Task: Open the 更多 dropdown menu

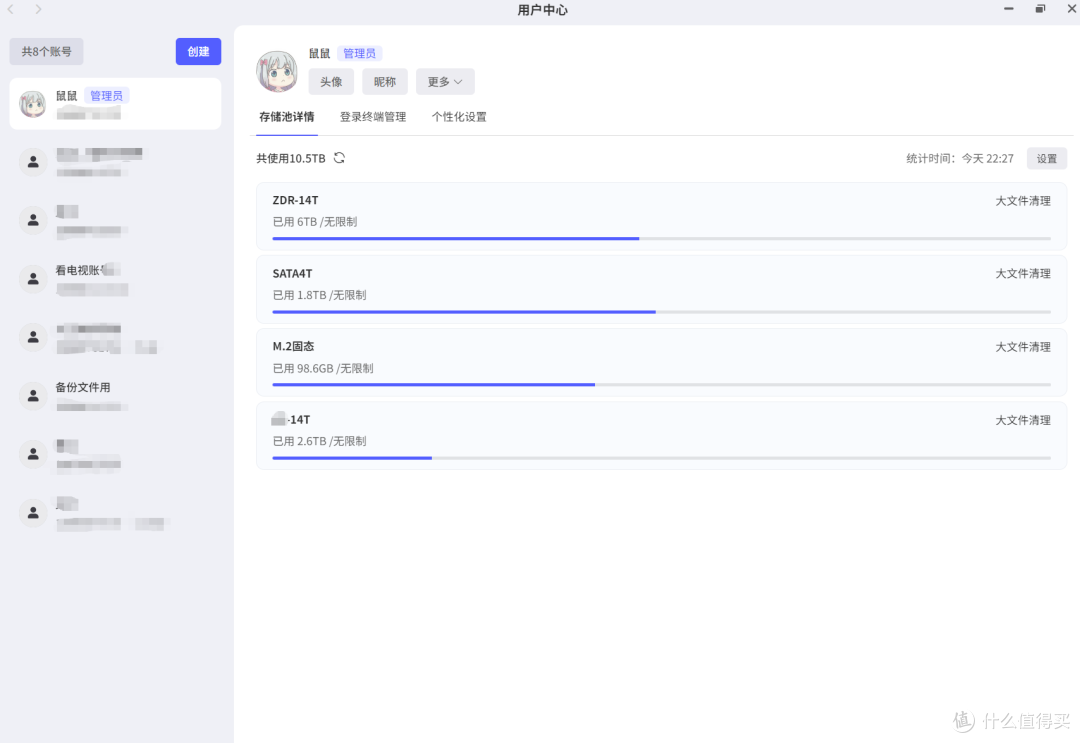Action: (445, 81)
